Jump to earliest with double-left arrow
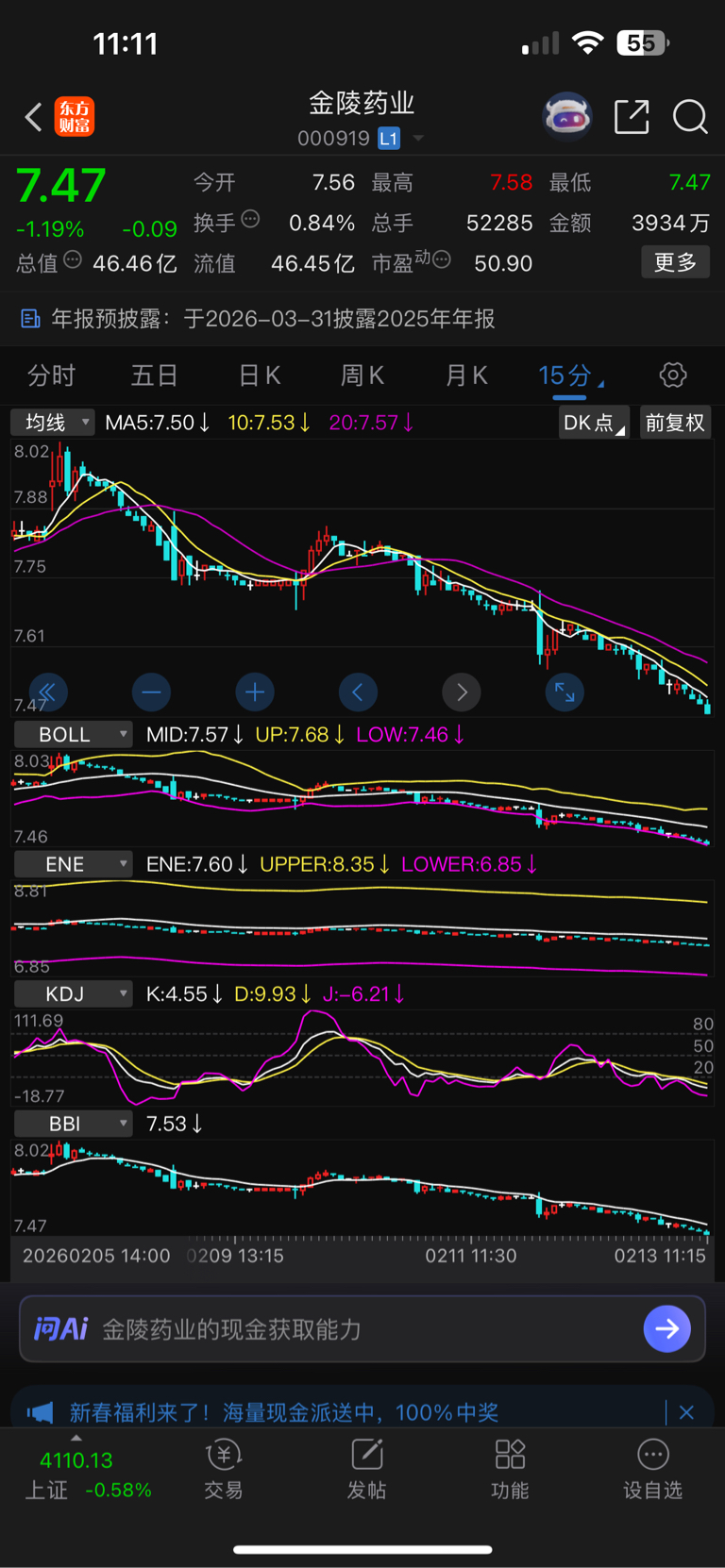The image size is (725, 1568). coord(47,692)
